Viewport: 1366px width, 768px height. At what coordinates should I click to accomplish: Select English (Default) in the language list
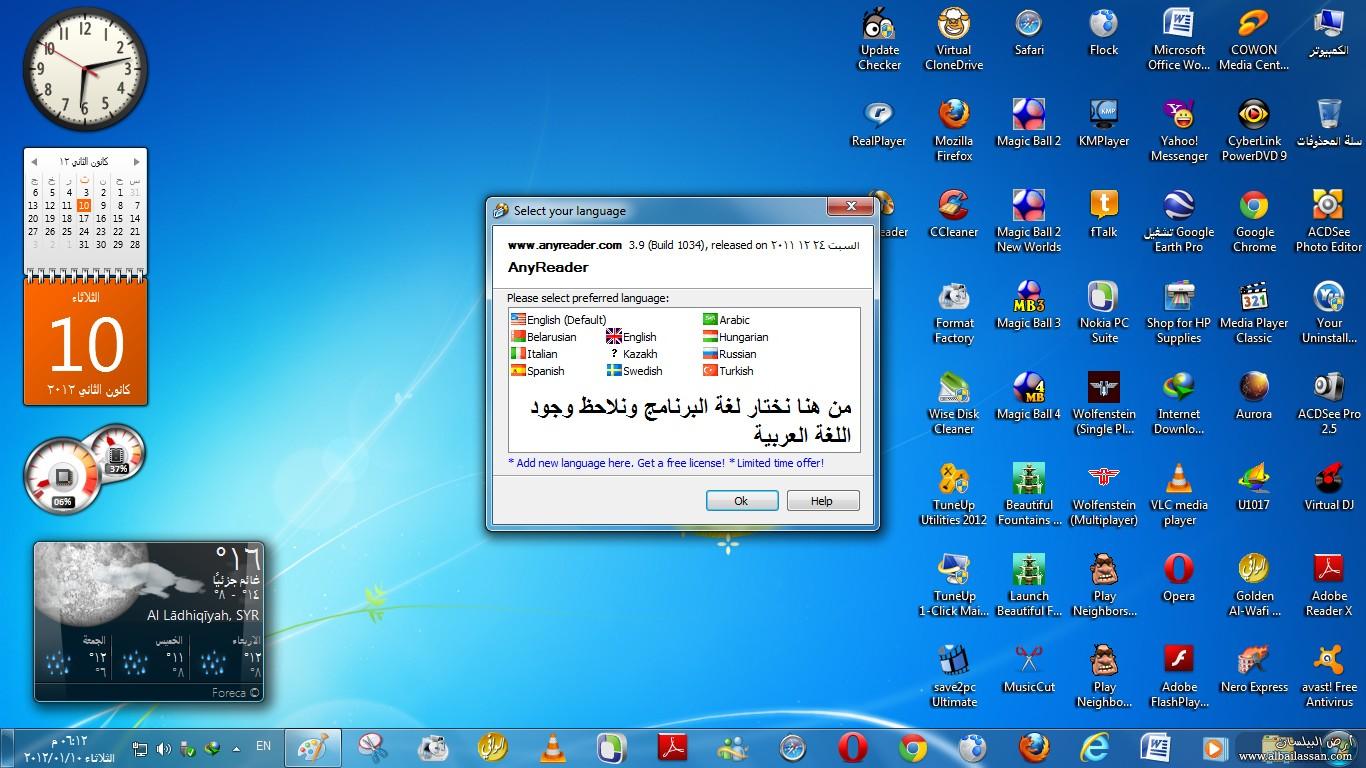coord(559,320)
